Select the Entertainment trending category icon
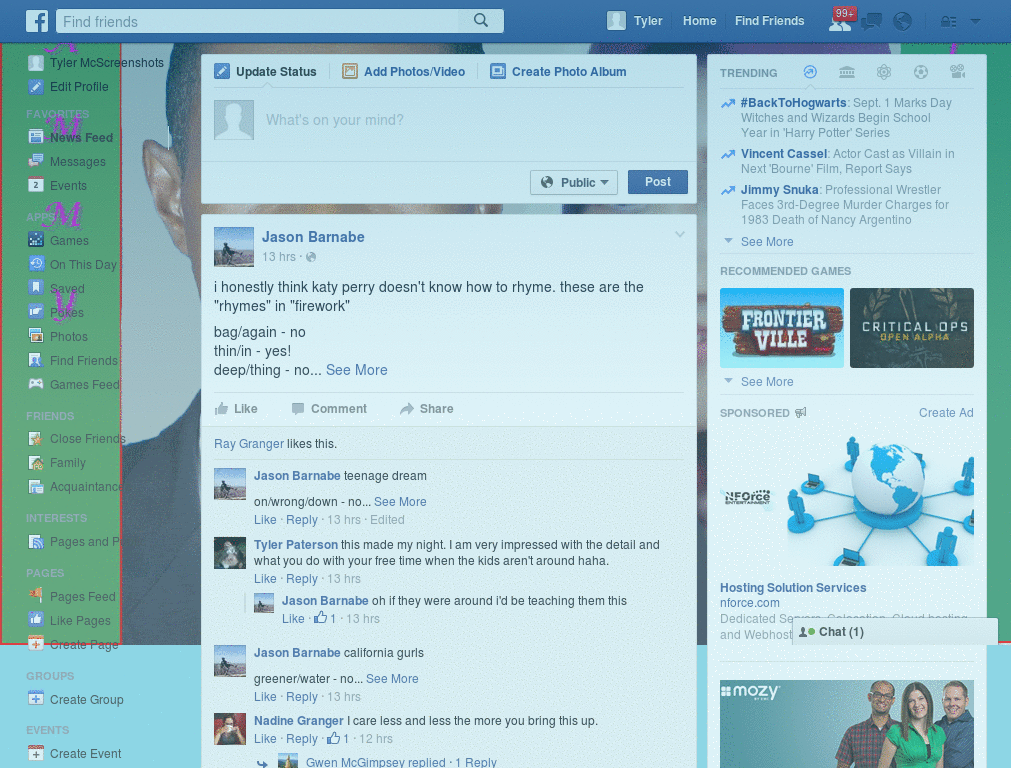The height and width of the screenshot is (768, 1024). (957, 72)
